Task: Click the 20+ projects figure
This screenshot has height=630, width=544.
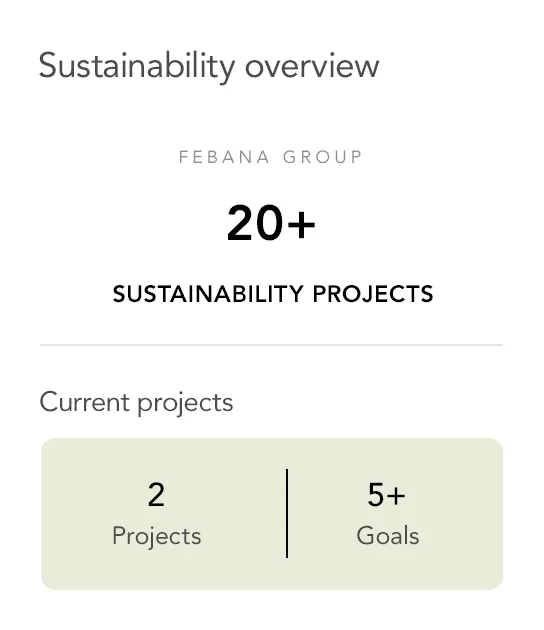Action: [x=271, y=223]
